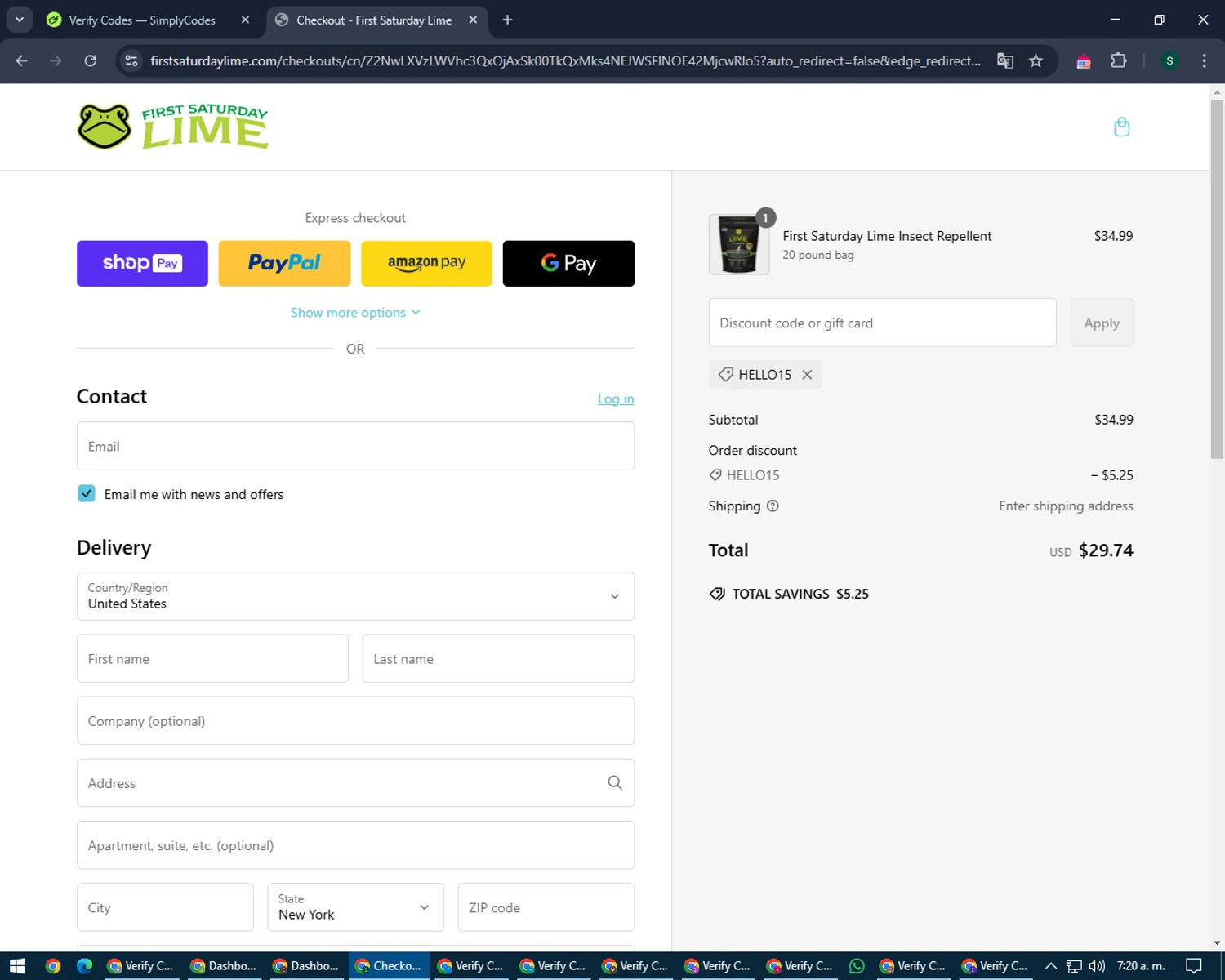Expand the Country/Region dropdown

coord(355,596)
